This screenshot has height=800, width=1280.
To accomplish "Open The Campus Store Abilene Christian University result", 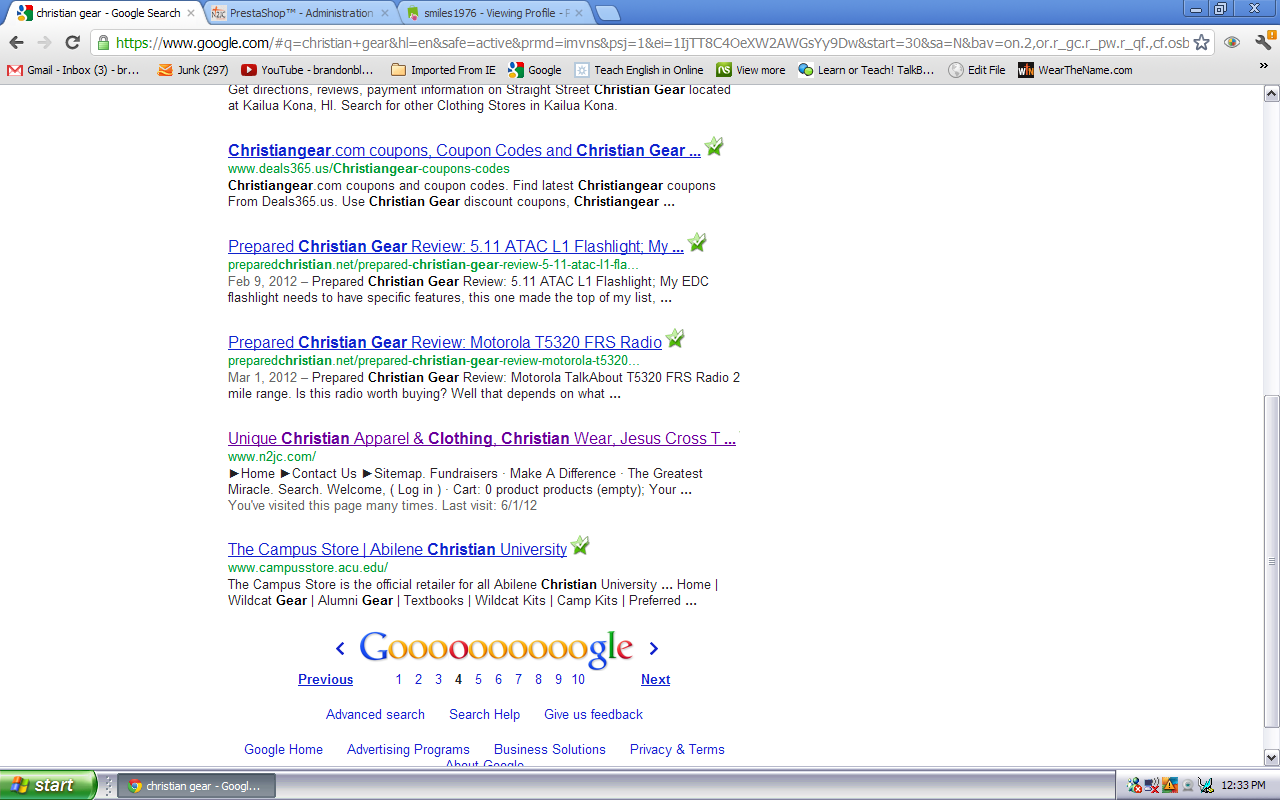I will [x=397, y=550].
